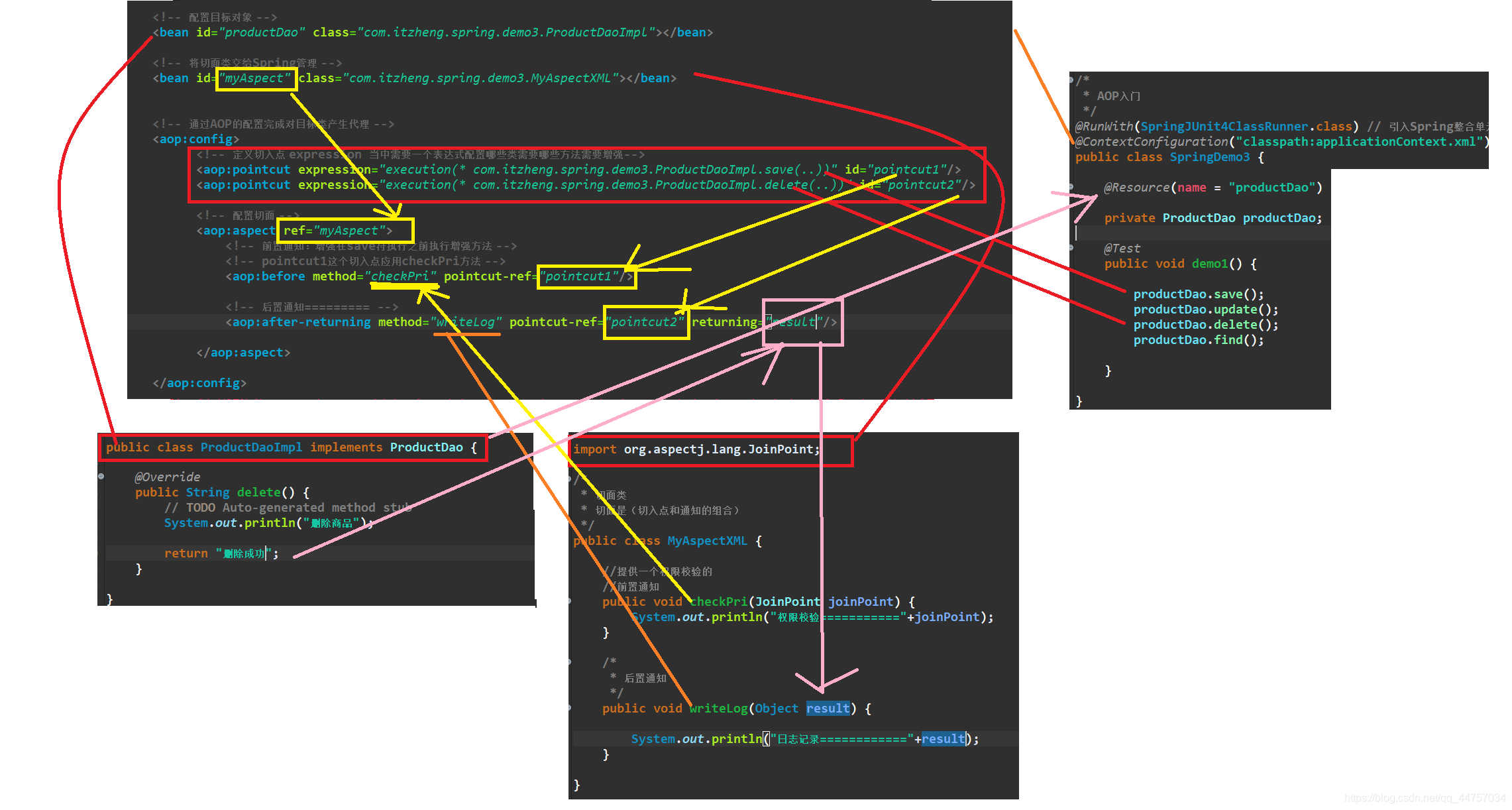Click the delete() method name in ProductDaoImpl
The width and height of the screenshot is (1512, 810).
point(258,492)
